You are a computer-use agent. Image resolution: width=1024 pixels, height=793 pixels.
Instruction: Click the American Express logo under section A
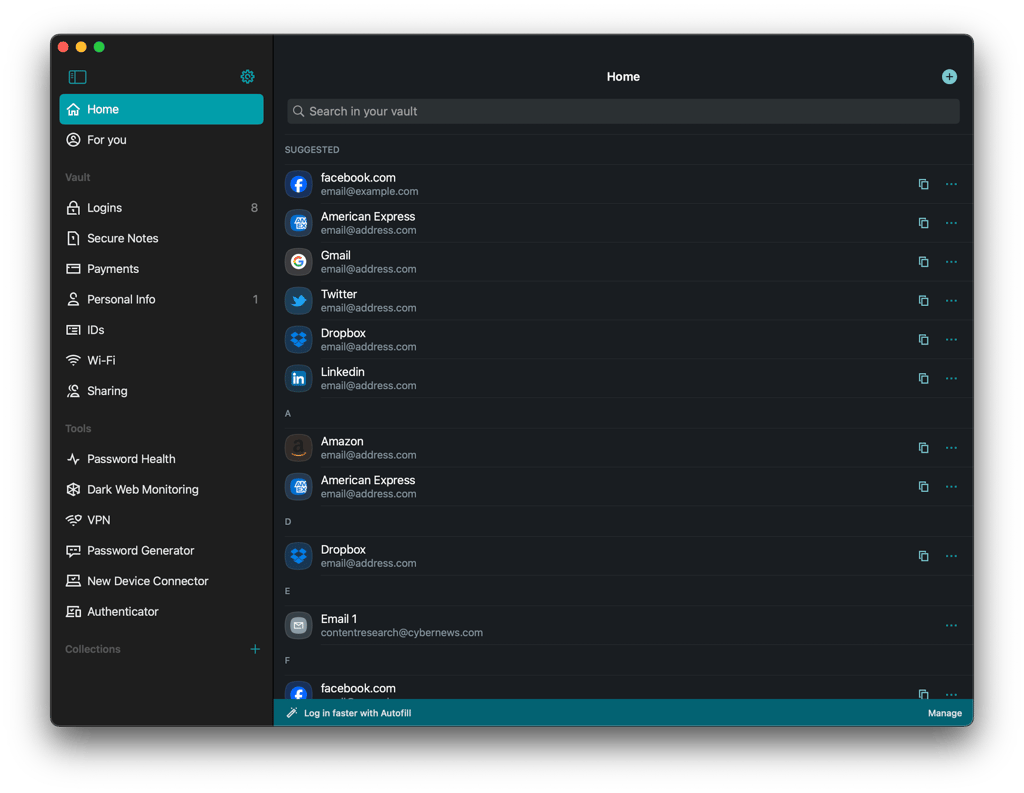tap(298, 487)
